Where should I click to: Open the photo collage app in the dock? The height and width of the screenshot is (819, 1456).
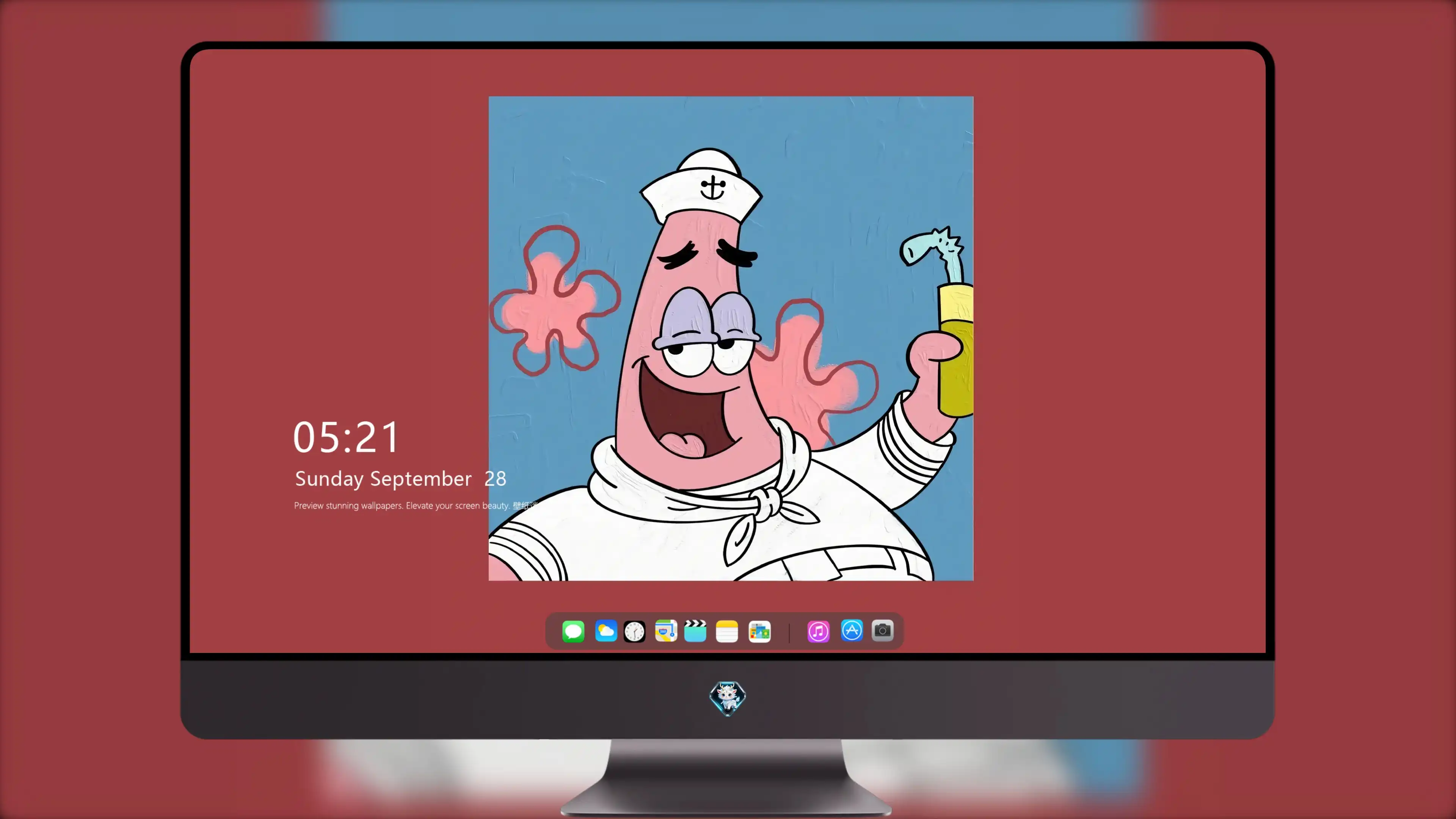pos(759,631)
